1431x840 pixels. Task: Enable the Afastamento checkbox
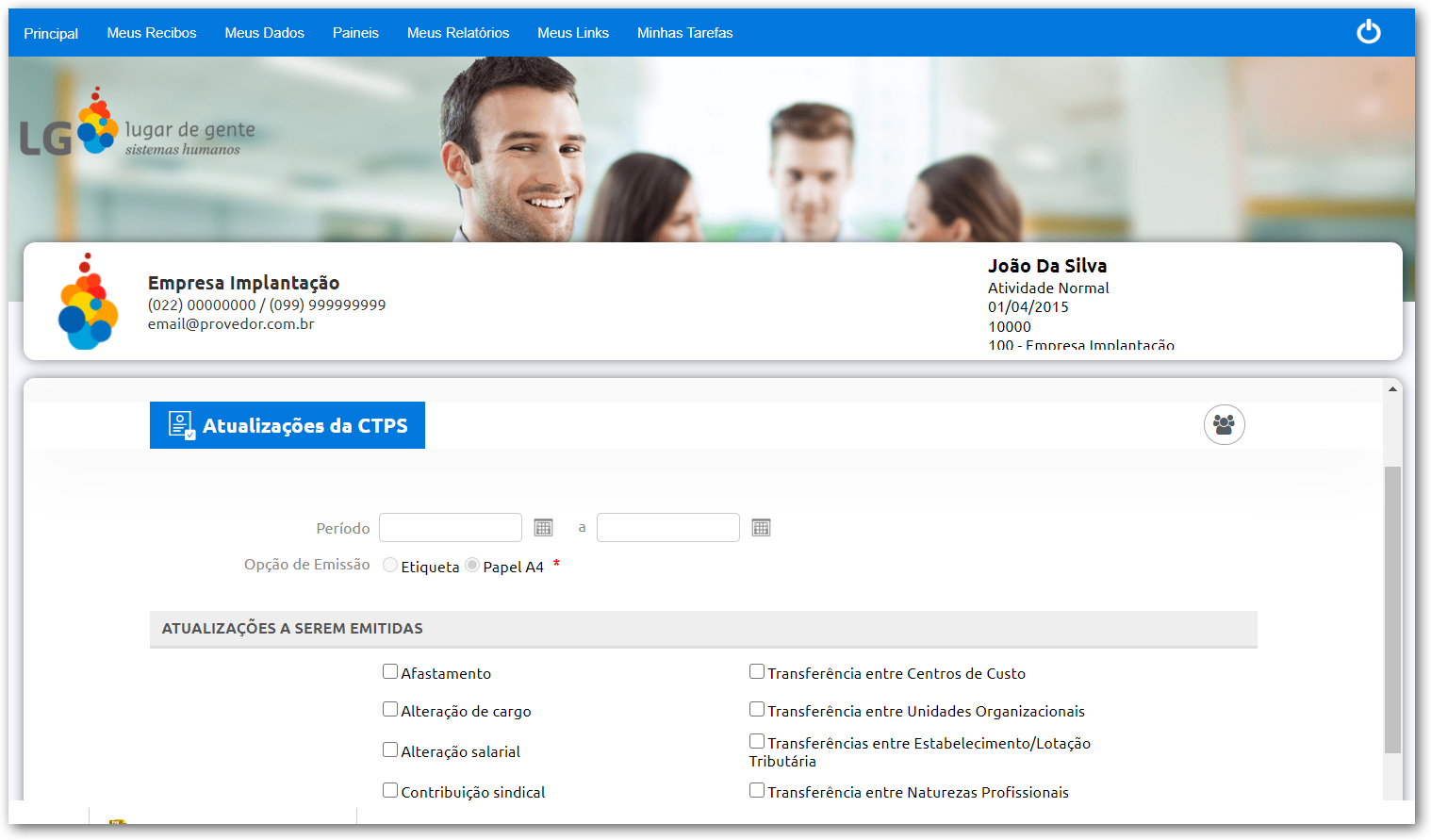pyautogui.click(x=389, y=670)
